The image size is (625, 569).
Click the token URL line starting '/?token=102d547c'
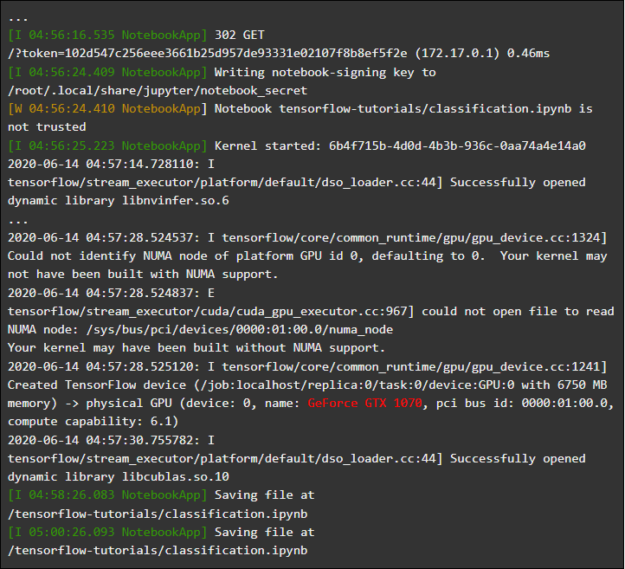click(279, 53)
